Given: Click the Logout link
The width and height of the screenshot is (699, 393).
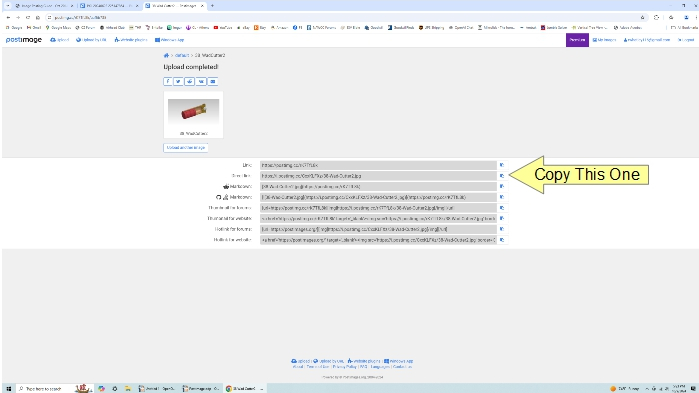Looking at the screenshot, I should click(x=686, y=40).
